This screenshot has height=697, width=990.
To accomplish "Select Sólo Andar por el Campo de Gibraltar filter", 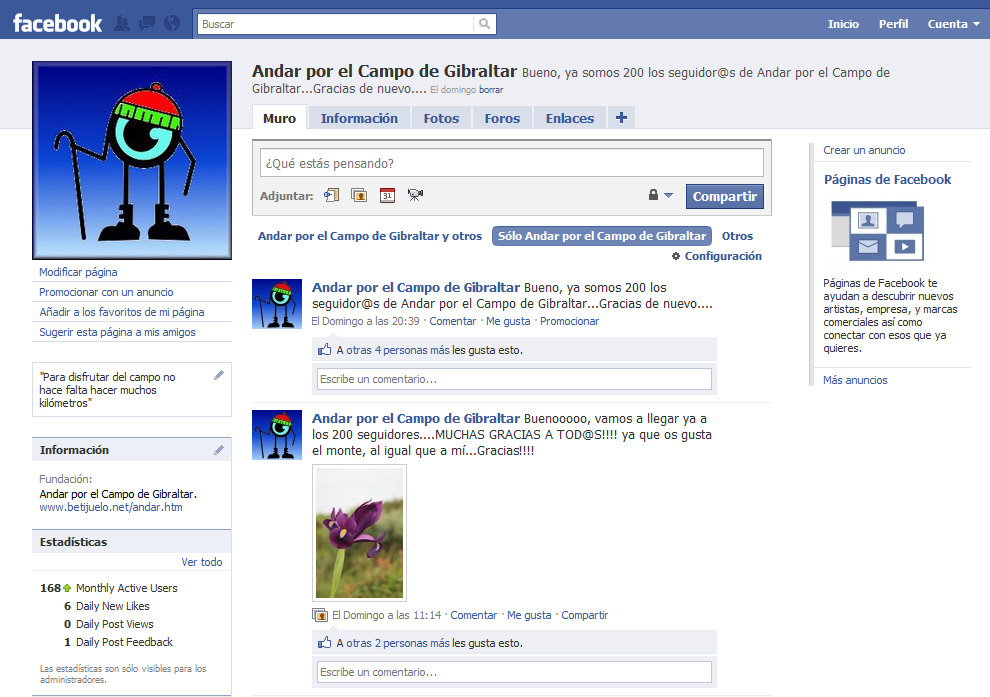I will coord(602,236).
